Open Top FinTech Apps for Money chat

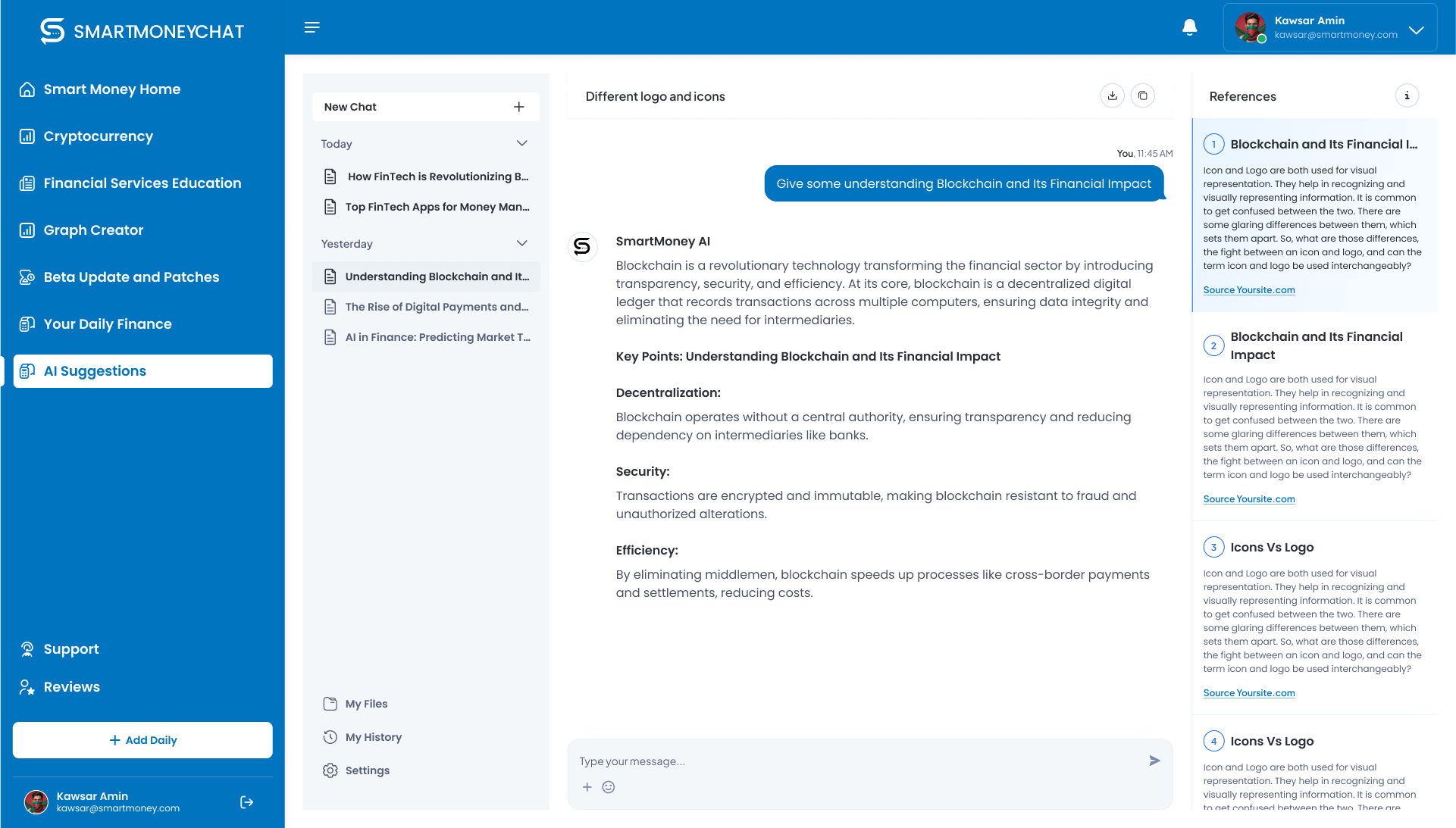[426, 207]
